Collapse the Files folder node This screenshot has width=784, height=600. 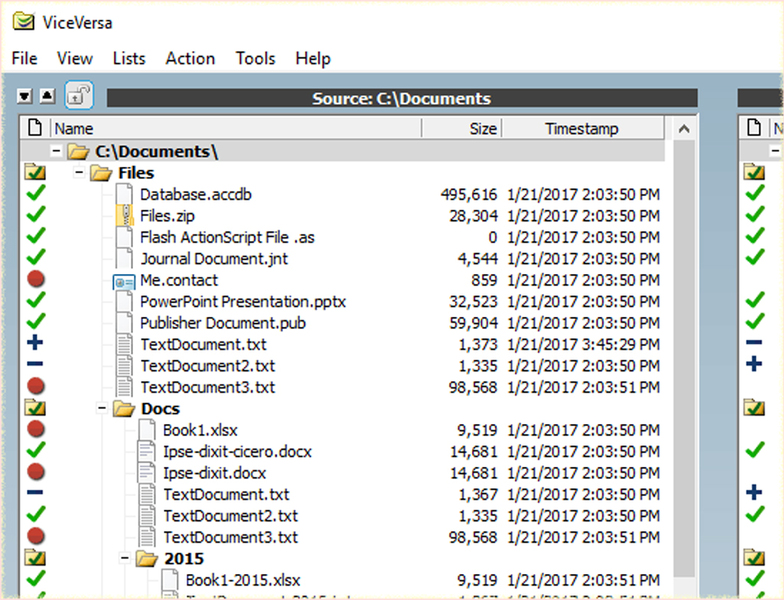point(79,172)
